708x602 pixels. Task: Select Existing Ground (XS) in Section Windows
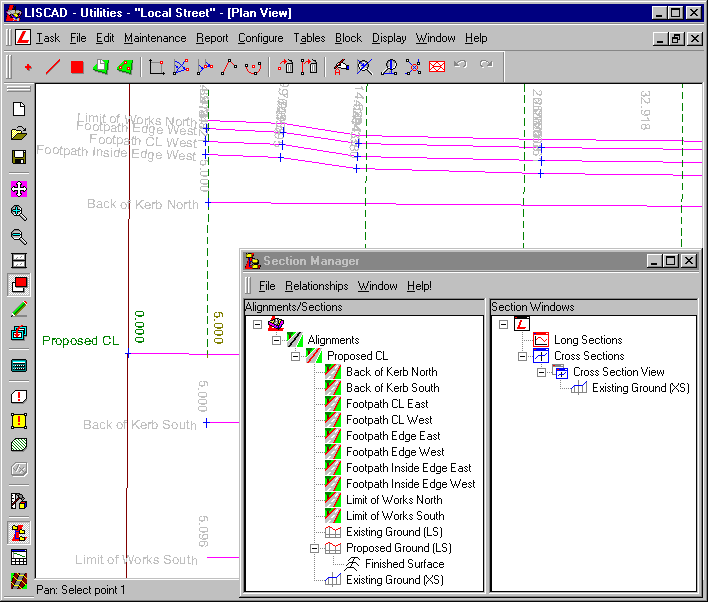tap(640, 388)
